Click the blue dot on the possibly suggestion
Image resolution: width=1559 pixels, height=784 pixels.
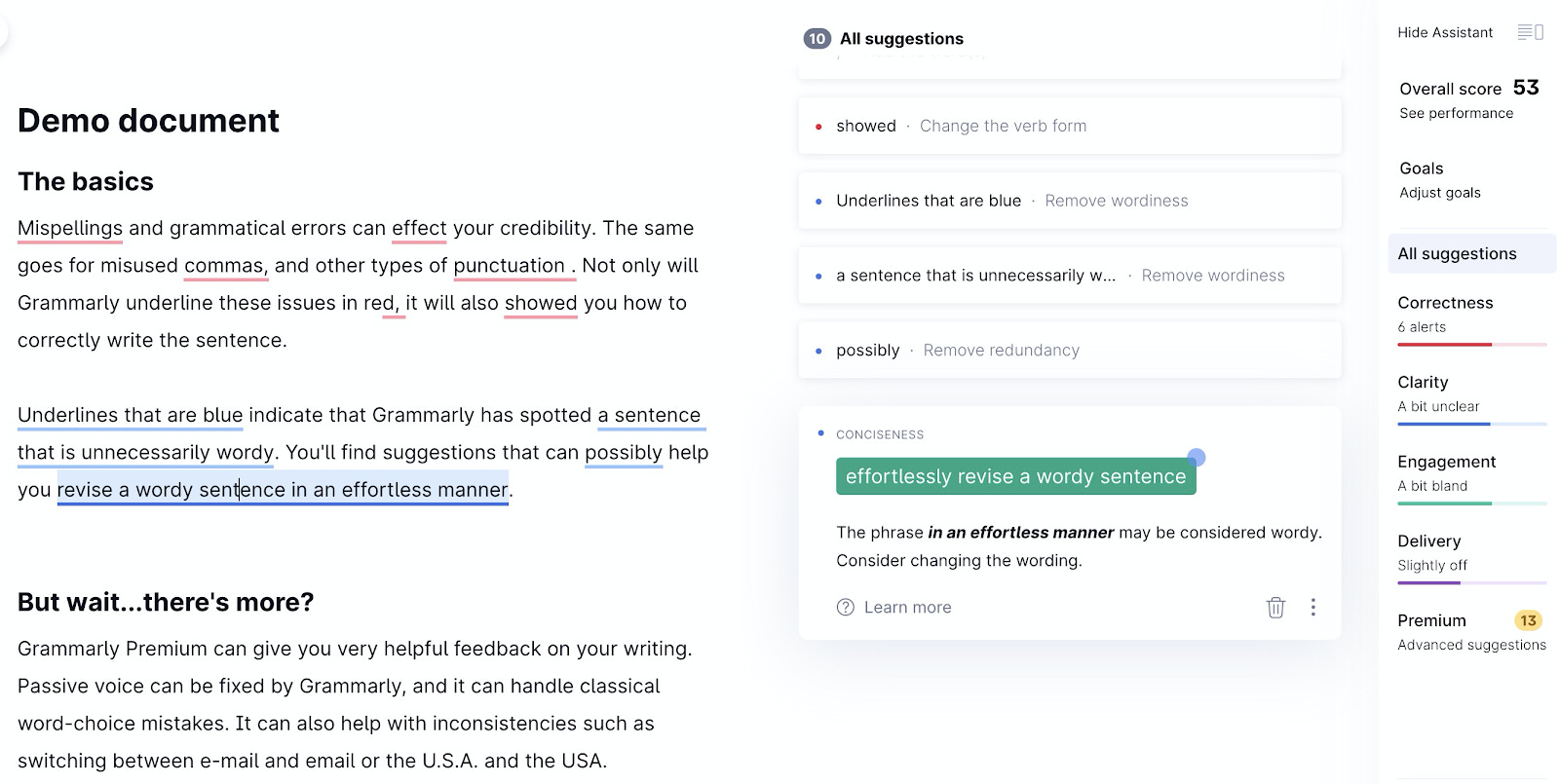pos(817,350)
